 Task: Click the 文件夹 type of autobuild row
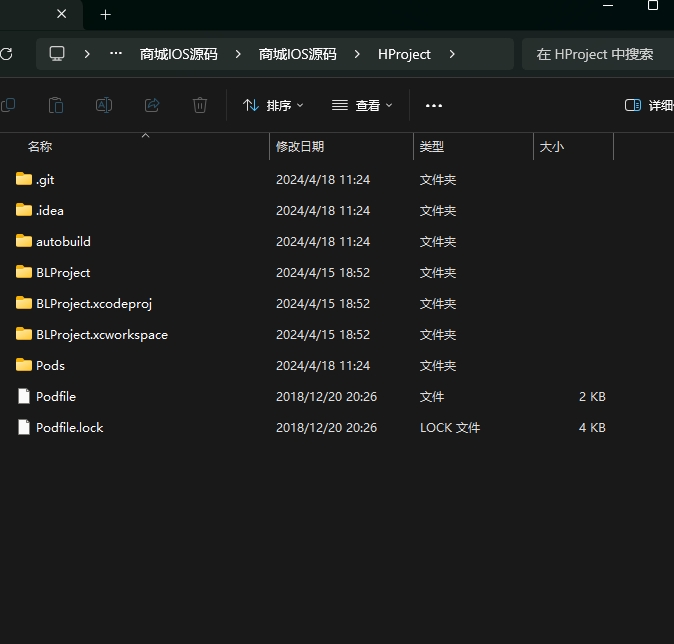pyautogui.click(x=438, y=242)
